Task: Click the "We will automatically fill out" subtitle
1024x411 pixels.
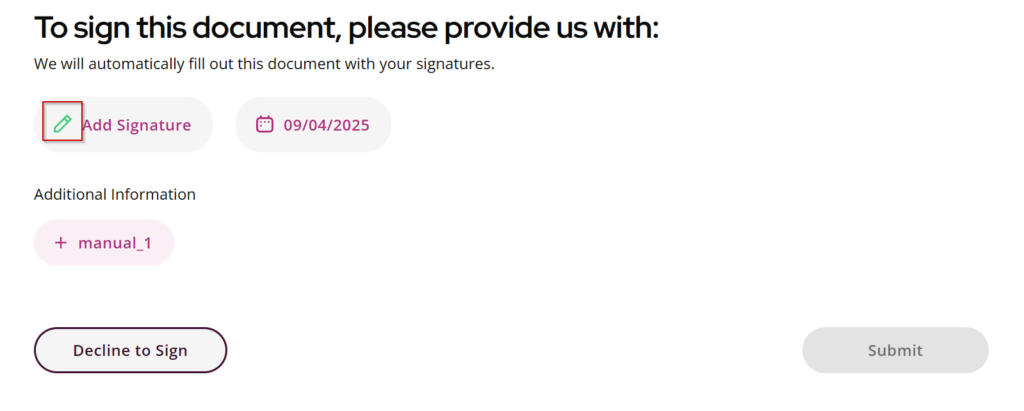Action: [x=264, y=64]
